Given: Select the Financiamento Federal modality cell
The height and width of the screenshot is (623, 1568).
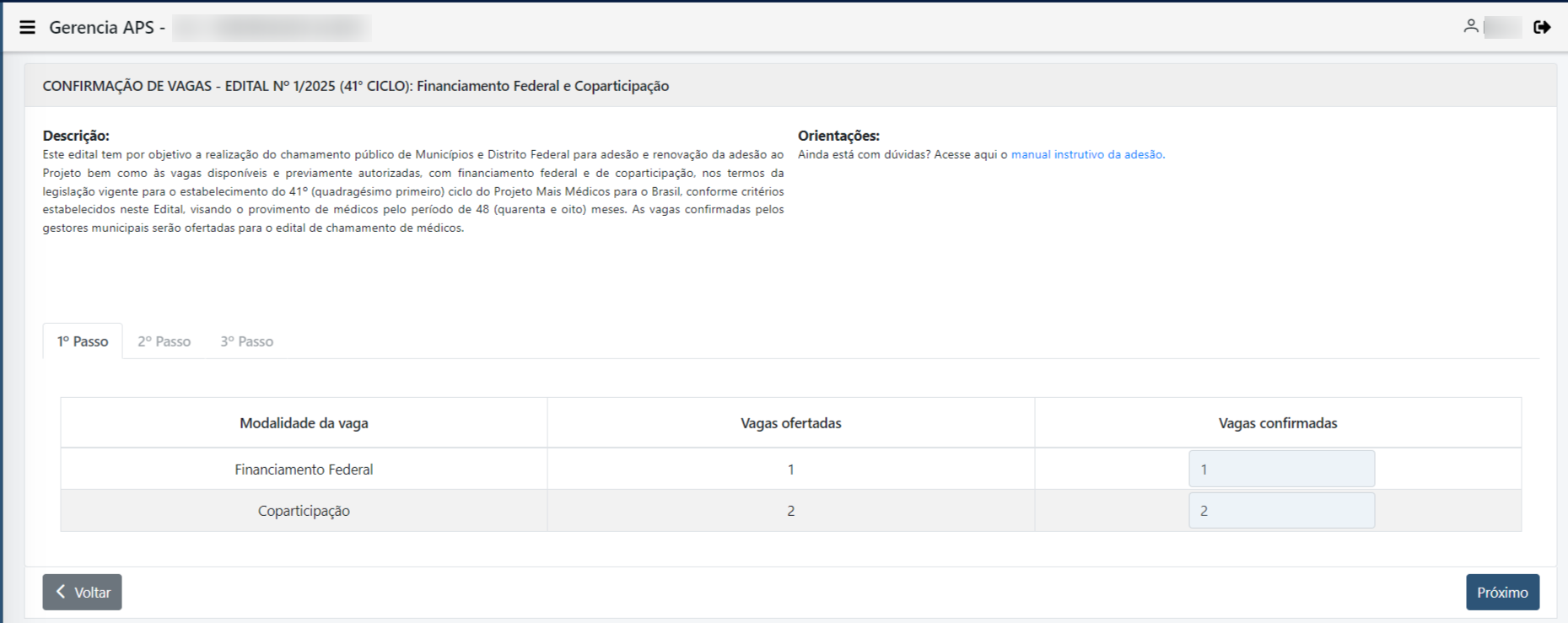Looking at the screenshot, I should click(x=304, y=470).
